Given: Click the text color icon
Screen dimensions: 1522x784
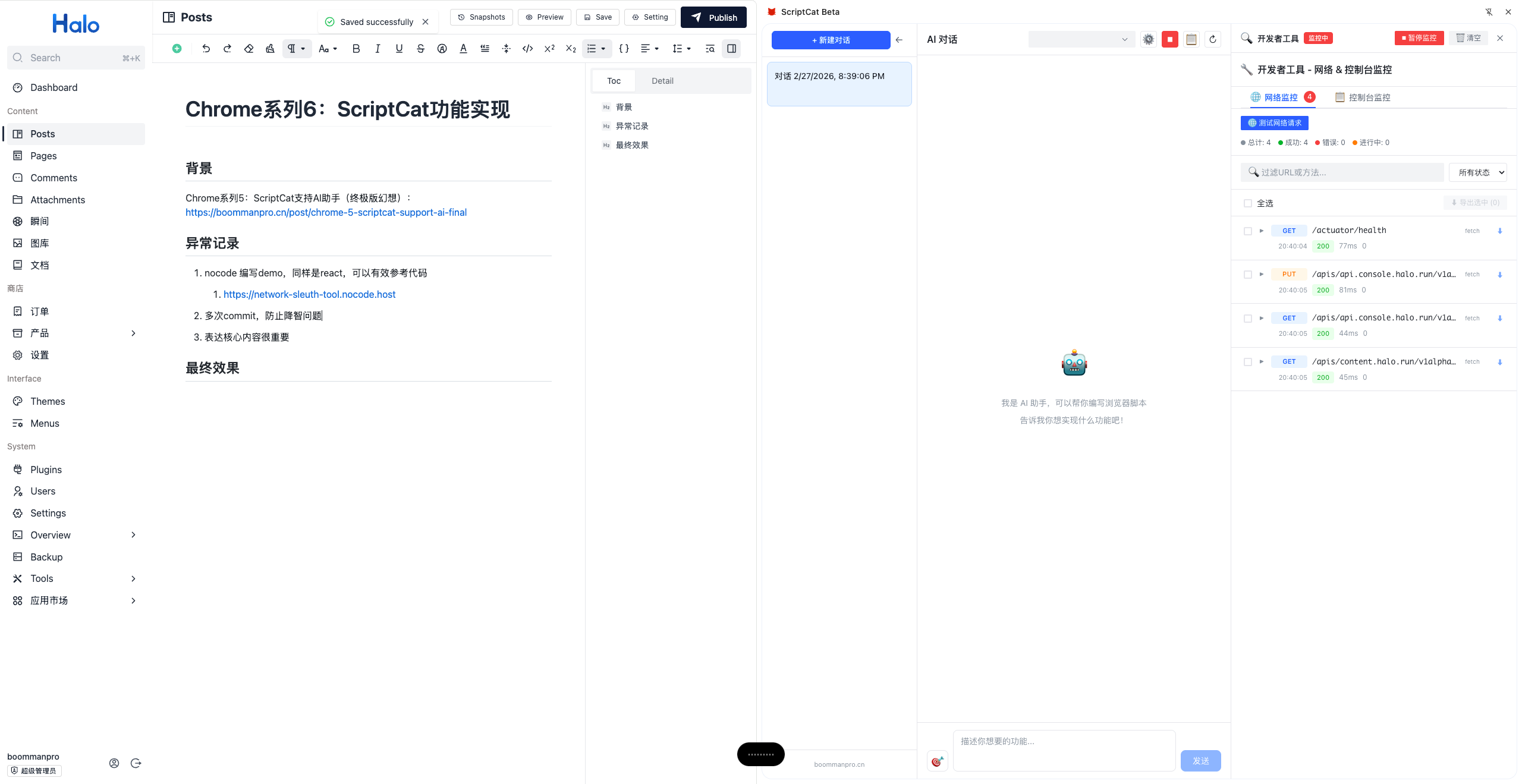Looking at the screenshot, I should pos(463,49).
